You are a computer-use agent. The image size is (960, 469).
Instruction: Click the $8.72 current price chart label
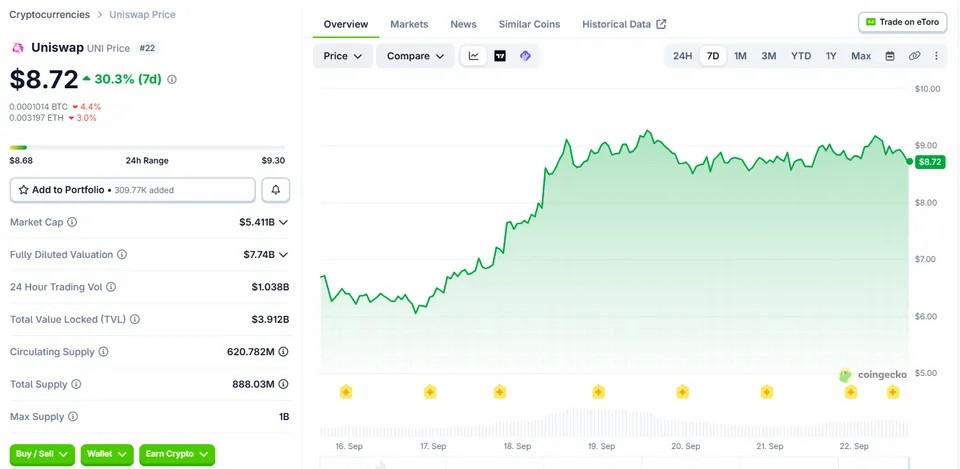(x=930, y=162)
